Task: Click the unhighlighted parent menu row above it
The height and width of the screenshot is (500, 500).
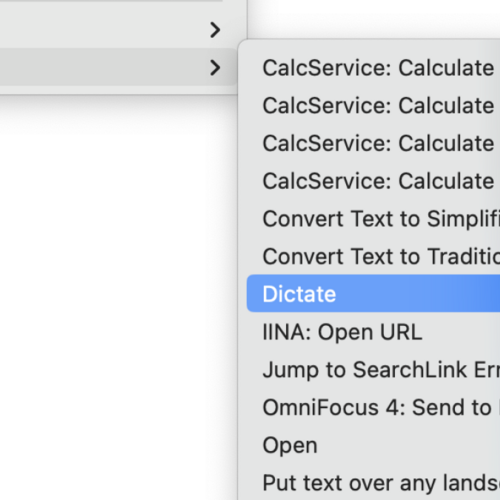Action: (118, 30)
